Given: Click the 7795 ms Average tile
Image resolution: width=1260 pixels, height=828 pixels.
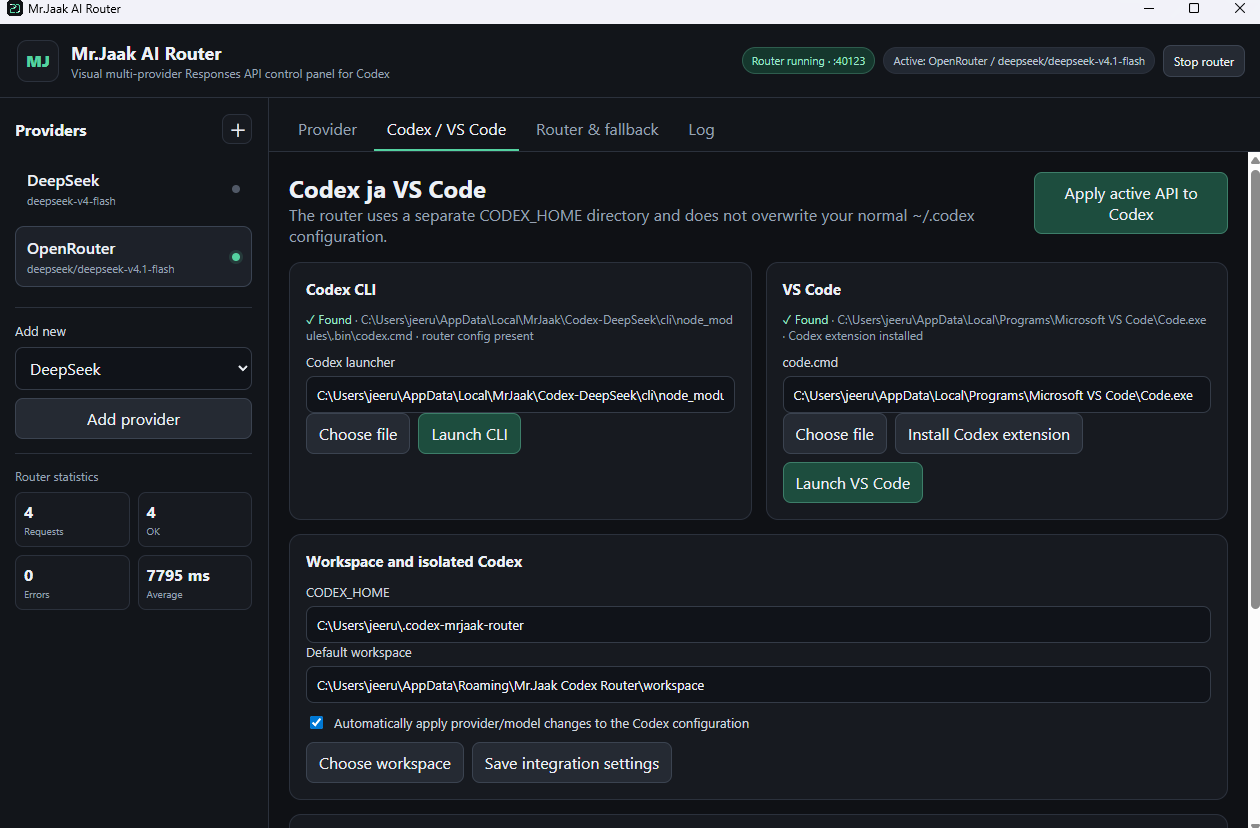Looking at the screenshot, I should (x=194, y=582).
